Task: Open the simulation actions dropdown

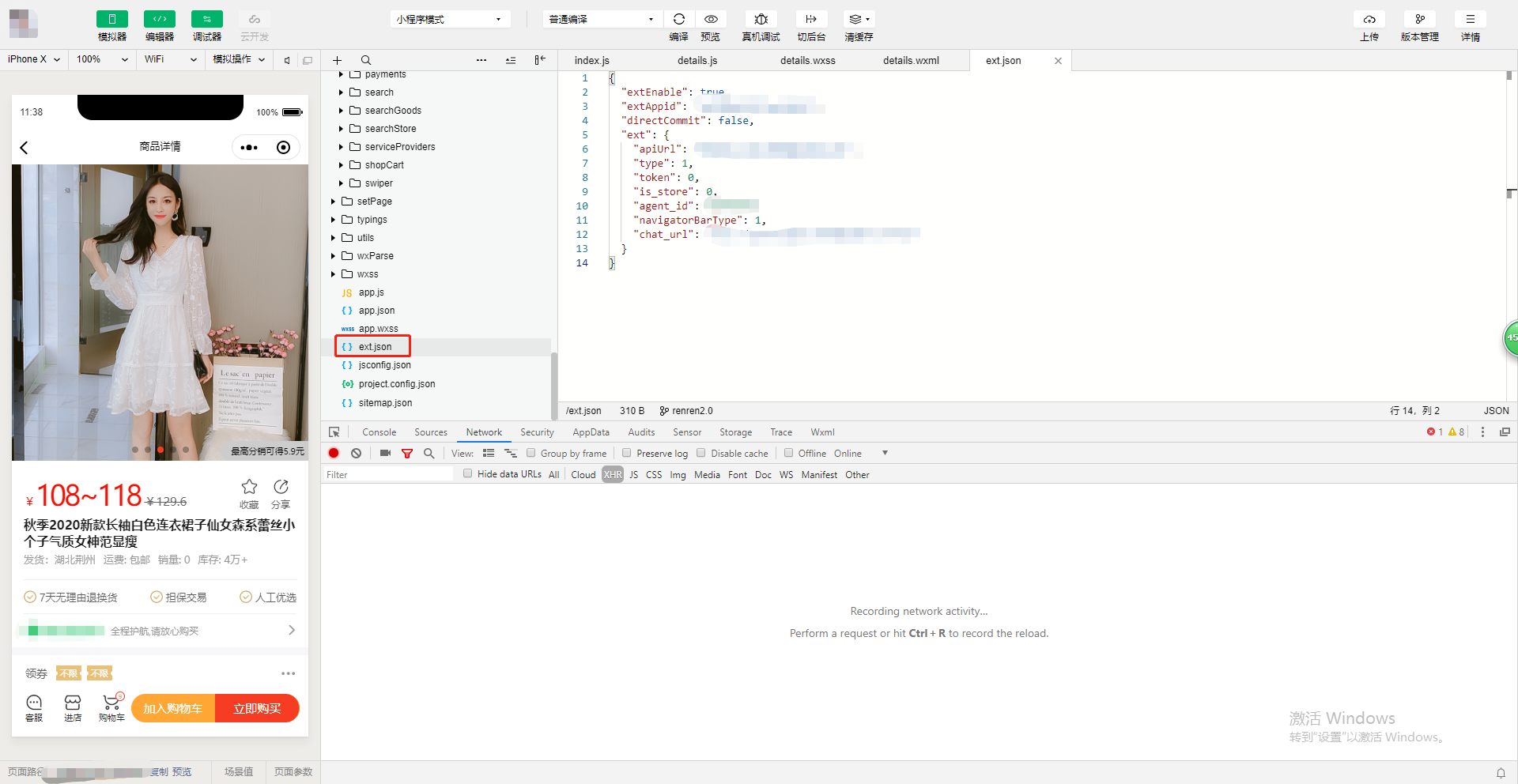Action: pyautogui.click(x=239, y=59)
